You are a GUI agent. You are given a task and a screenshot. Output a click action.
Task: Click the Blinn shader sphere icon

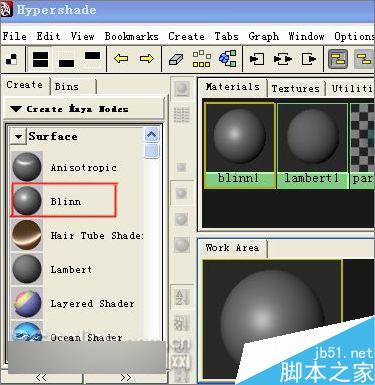pos(27,201)
